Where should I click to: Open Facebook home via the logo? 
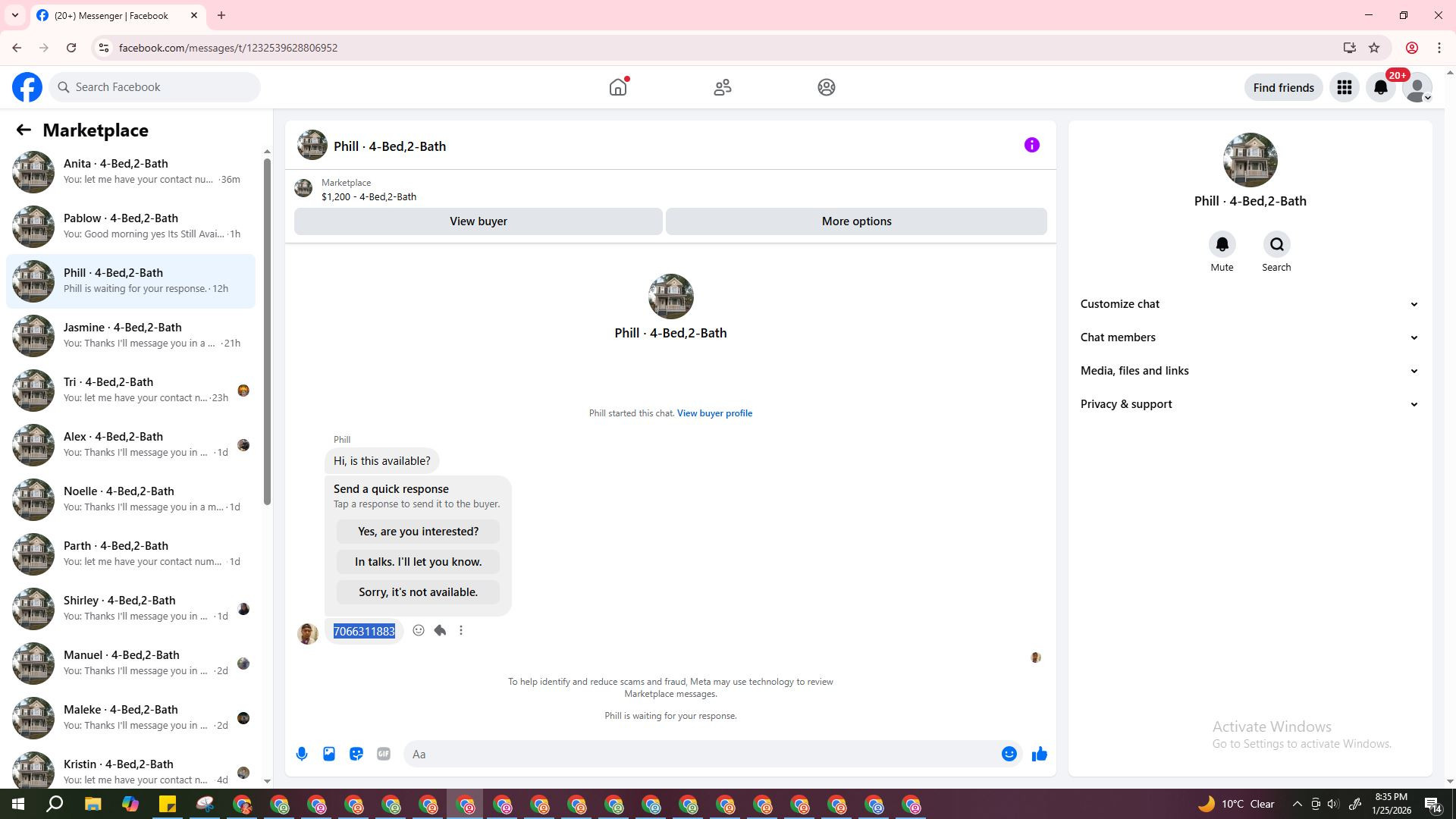click(27, 87)
